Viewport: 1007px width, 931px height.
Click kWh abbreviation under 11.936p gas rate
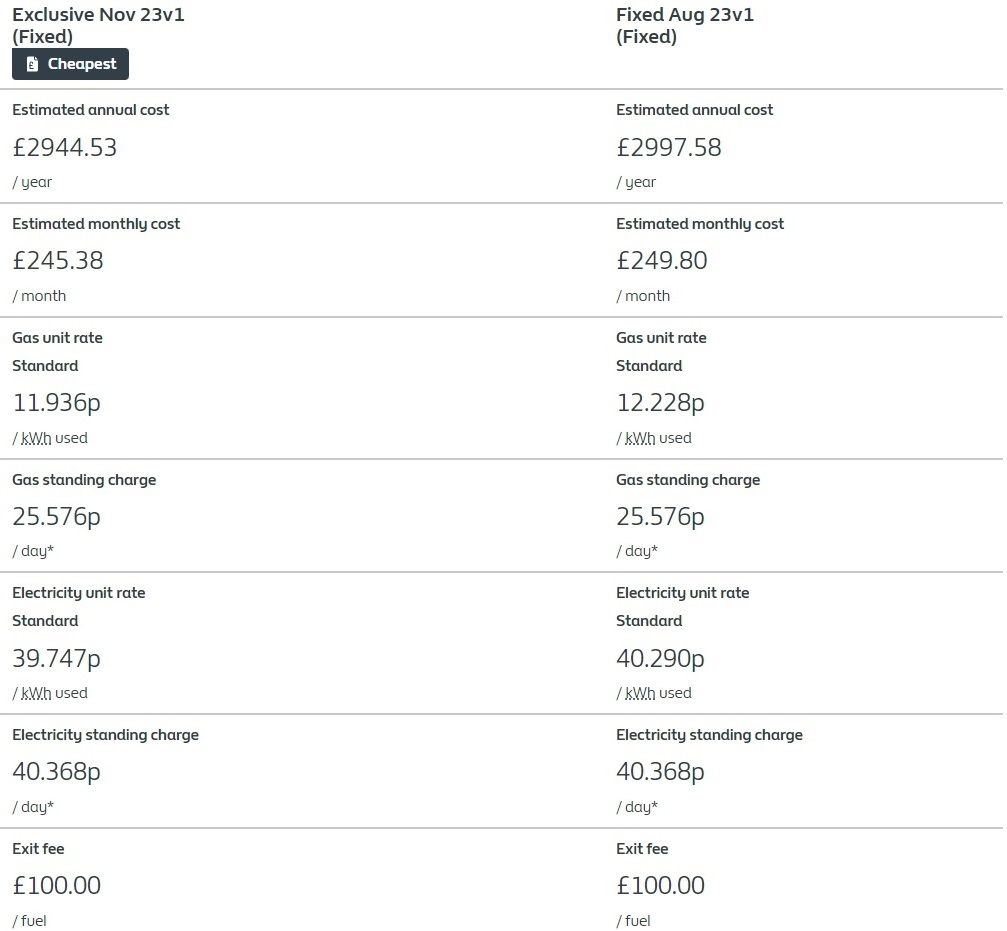[x=36, y=438]
